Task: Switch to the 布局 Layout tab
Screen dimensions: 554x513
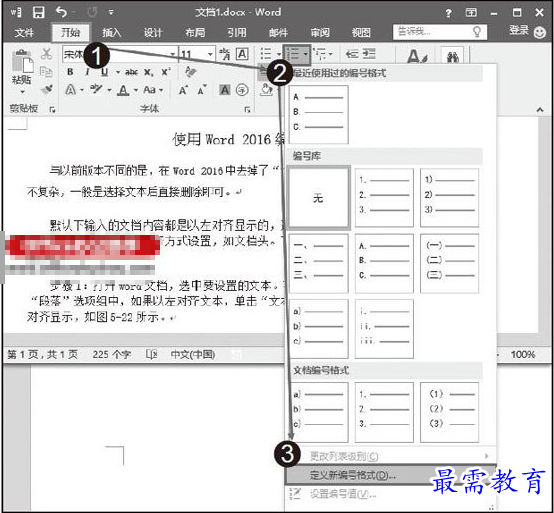Action: click(195, 33)
